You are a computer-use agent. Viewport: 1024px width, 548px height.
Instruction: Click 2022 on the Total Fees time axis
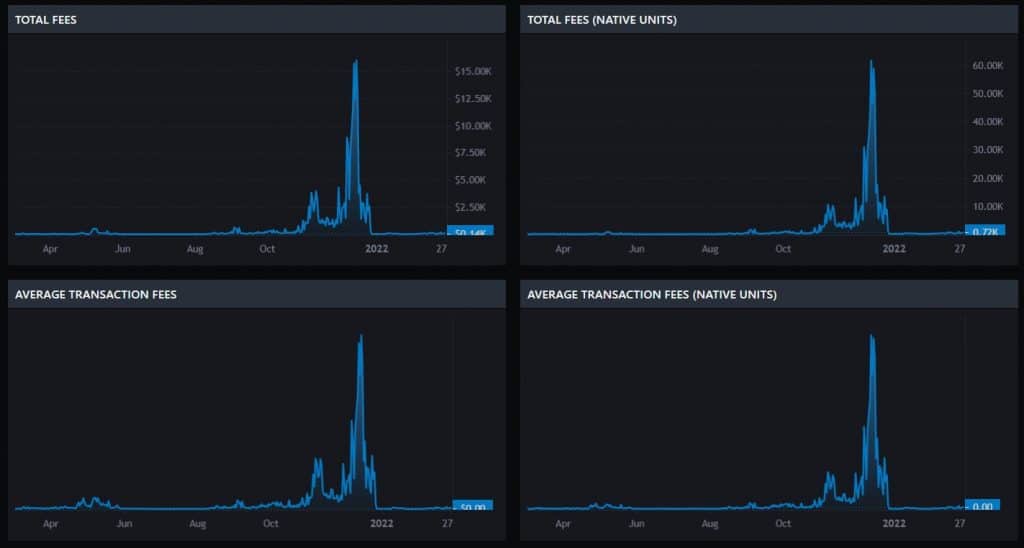pos(377,249)
